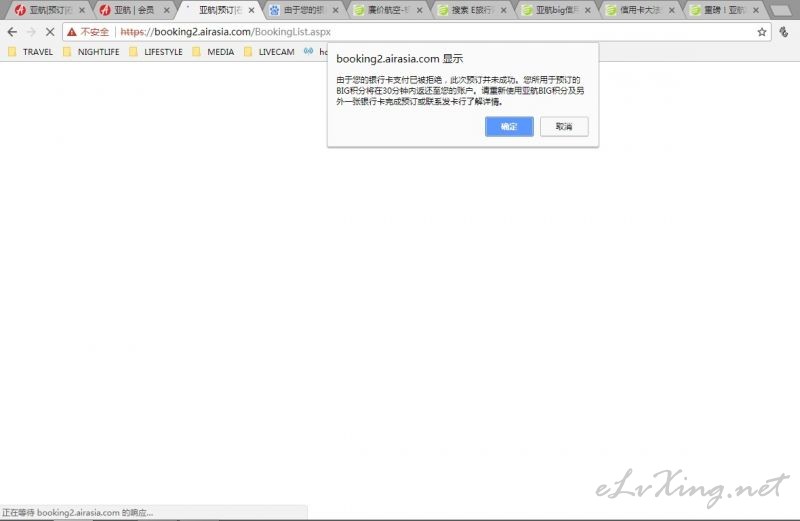Switch to the 由于您的 Baidu tab

coord(304,10)
